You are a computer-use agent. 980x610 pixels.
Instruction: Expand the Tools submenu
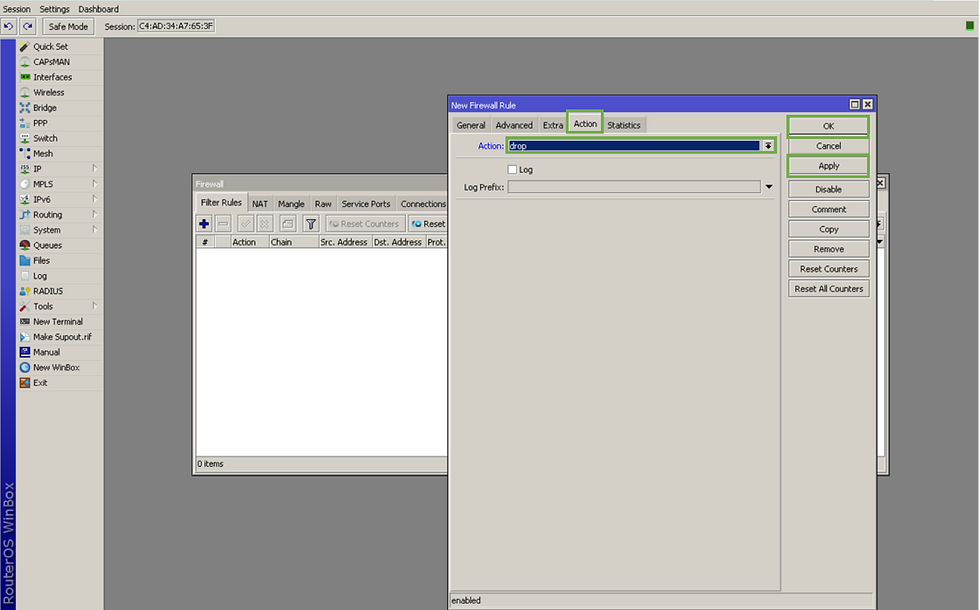click(x=94, y=306)
